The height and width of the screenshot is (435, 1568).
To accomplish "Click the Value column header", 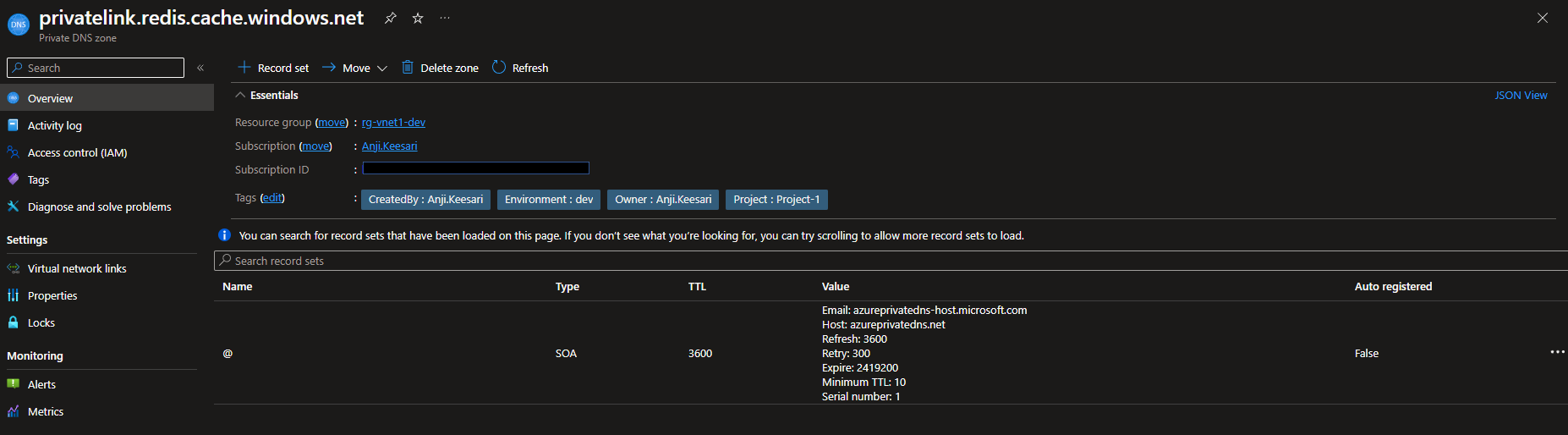I will point(836,286).
